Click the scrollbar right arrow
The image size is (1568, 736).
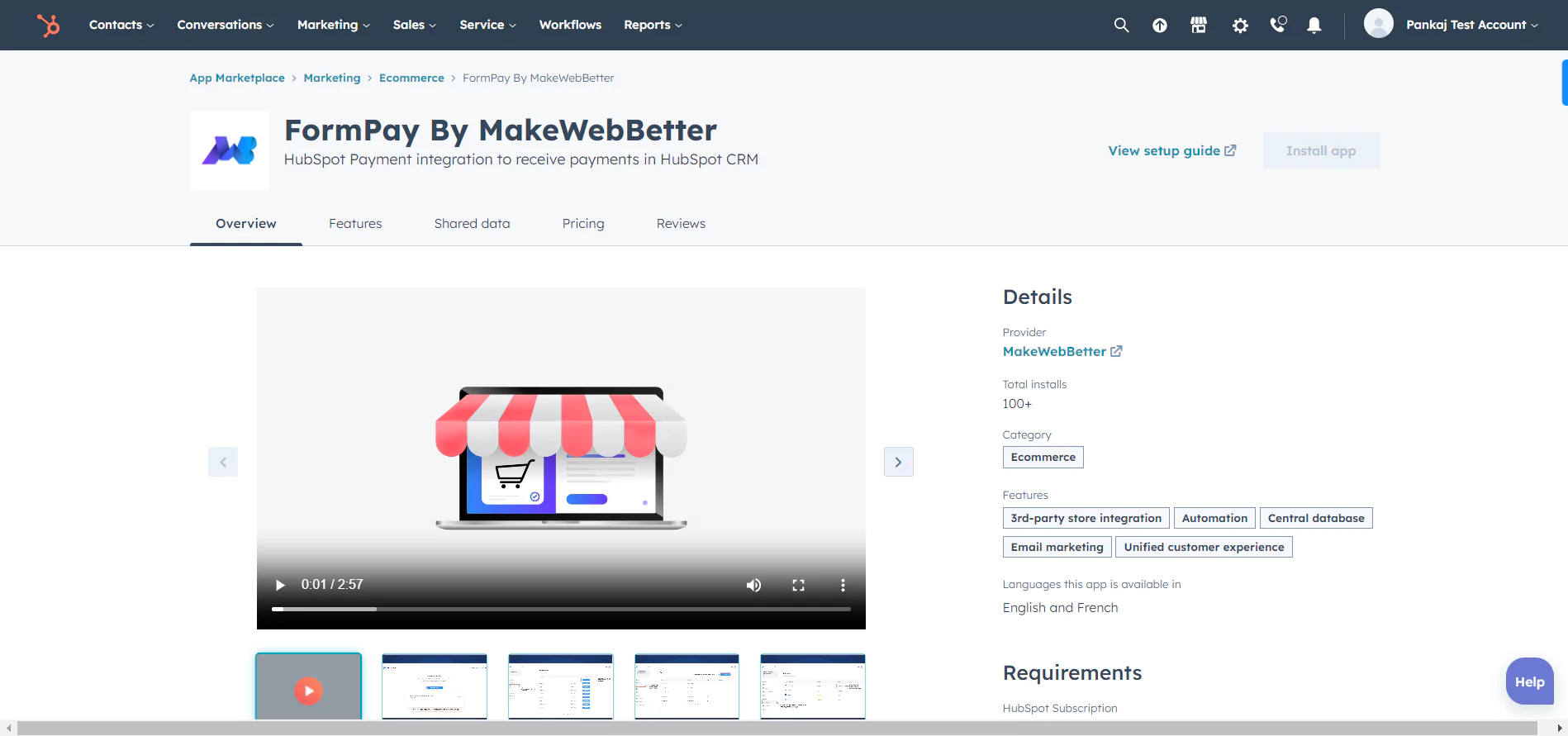pos(1560,729)
